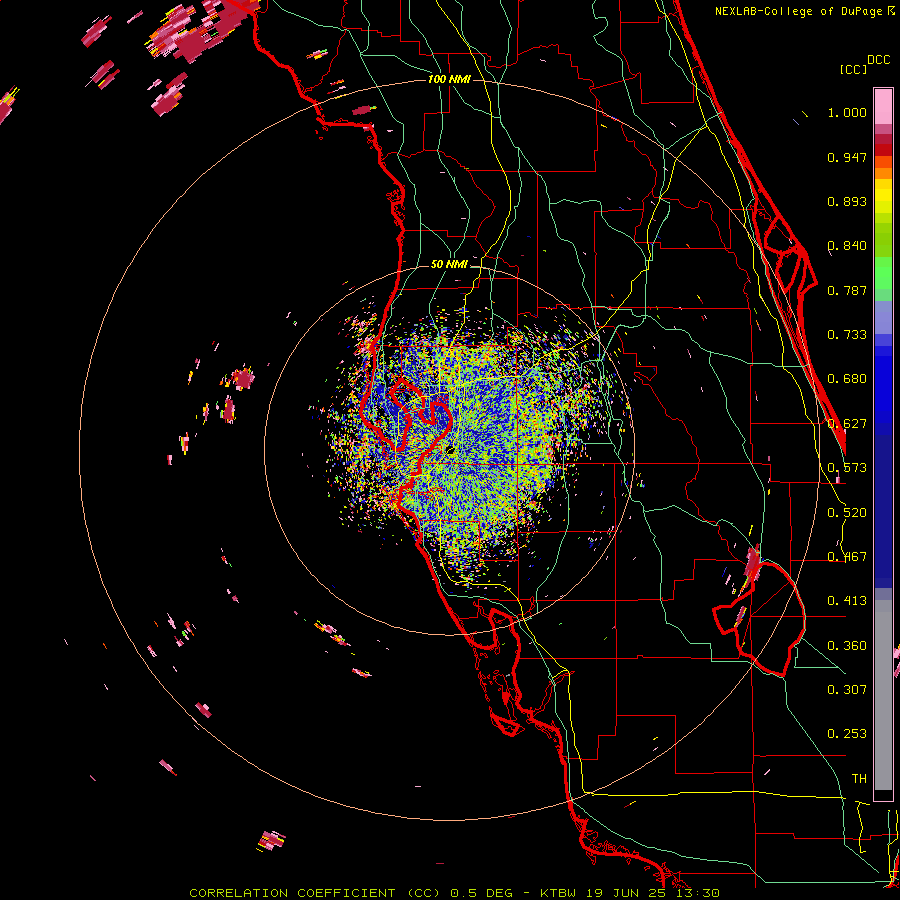900x900 pixels.
Task: Click the light pink segment of the color bar
Action: coord(883,106)
